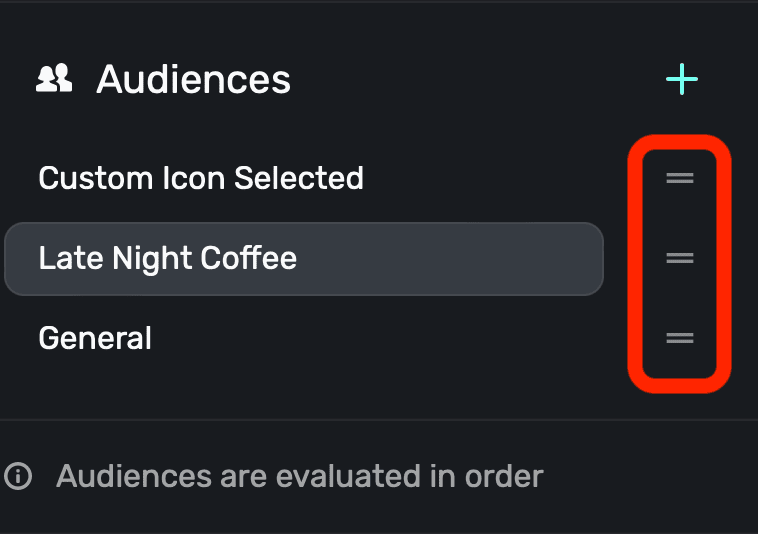
Task: Click the word "Audiences" in the header
Action: (193, 80)
